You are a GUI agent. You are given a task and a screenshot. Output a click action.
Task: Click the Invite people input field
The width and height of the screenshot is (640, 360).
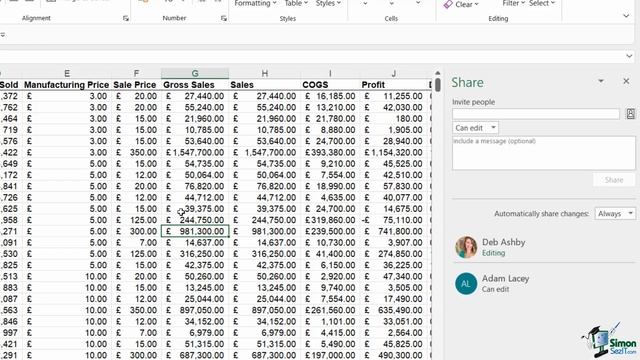pyautogui.click(x=536, y=114)
